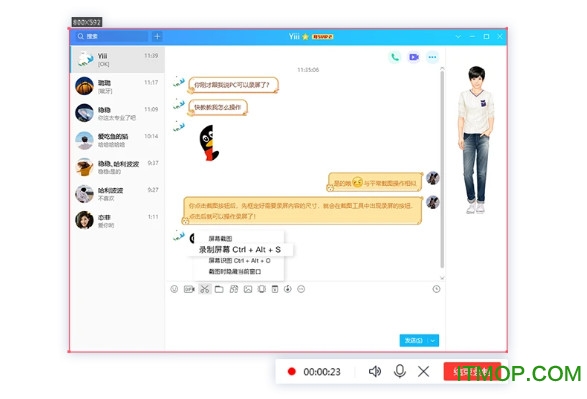Open the circled ellipsis toolbar icon
The image size is (587, 399).
point(301,289)
